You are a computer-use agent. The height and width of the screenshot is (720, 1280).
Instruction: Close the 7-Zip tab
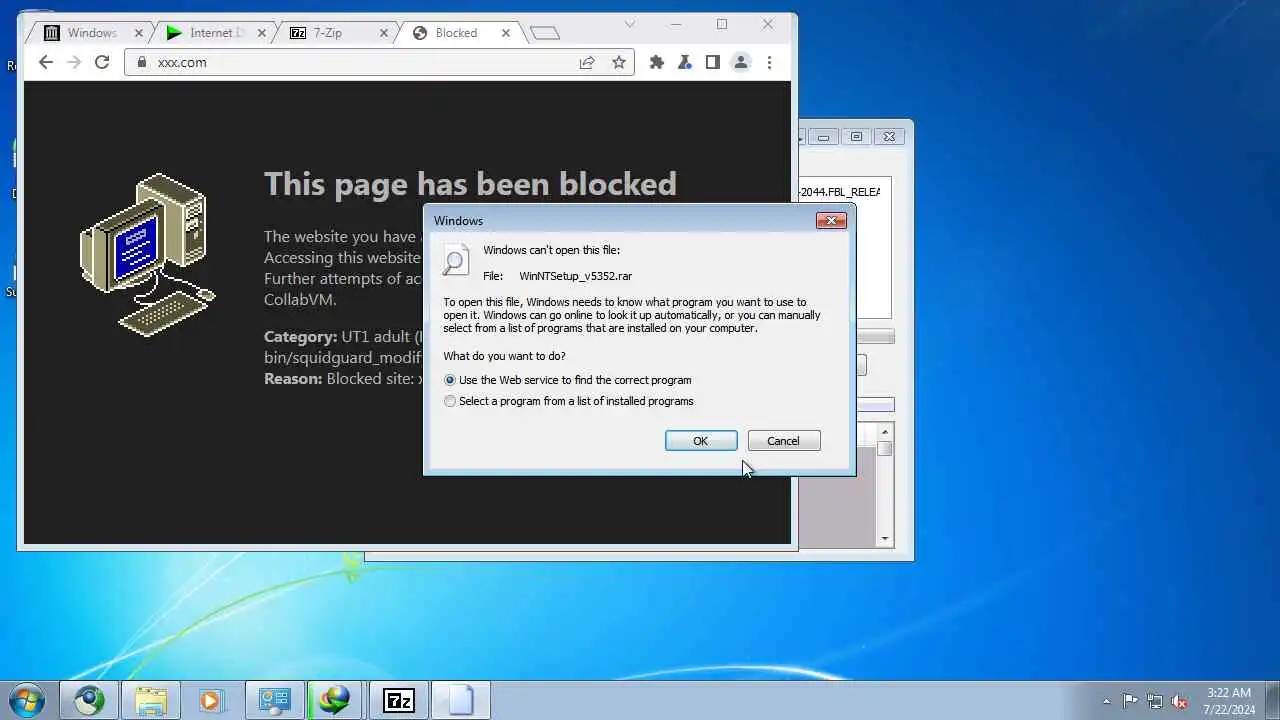click(x=384, y=33)
